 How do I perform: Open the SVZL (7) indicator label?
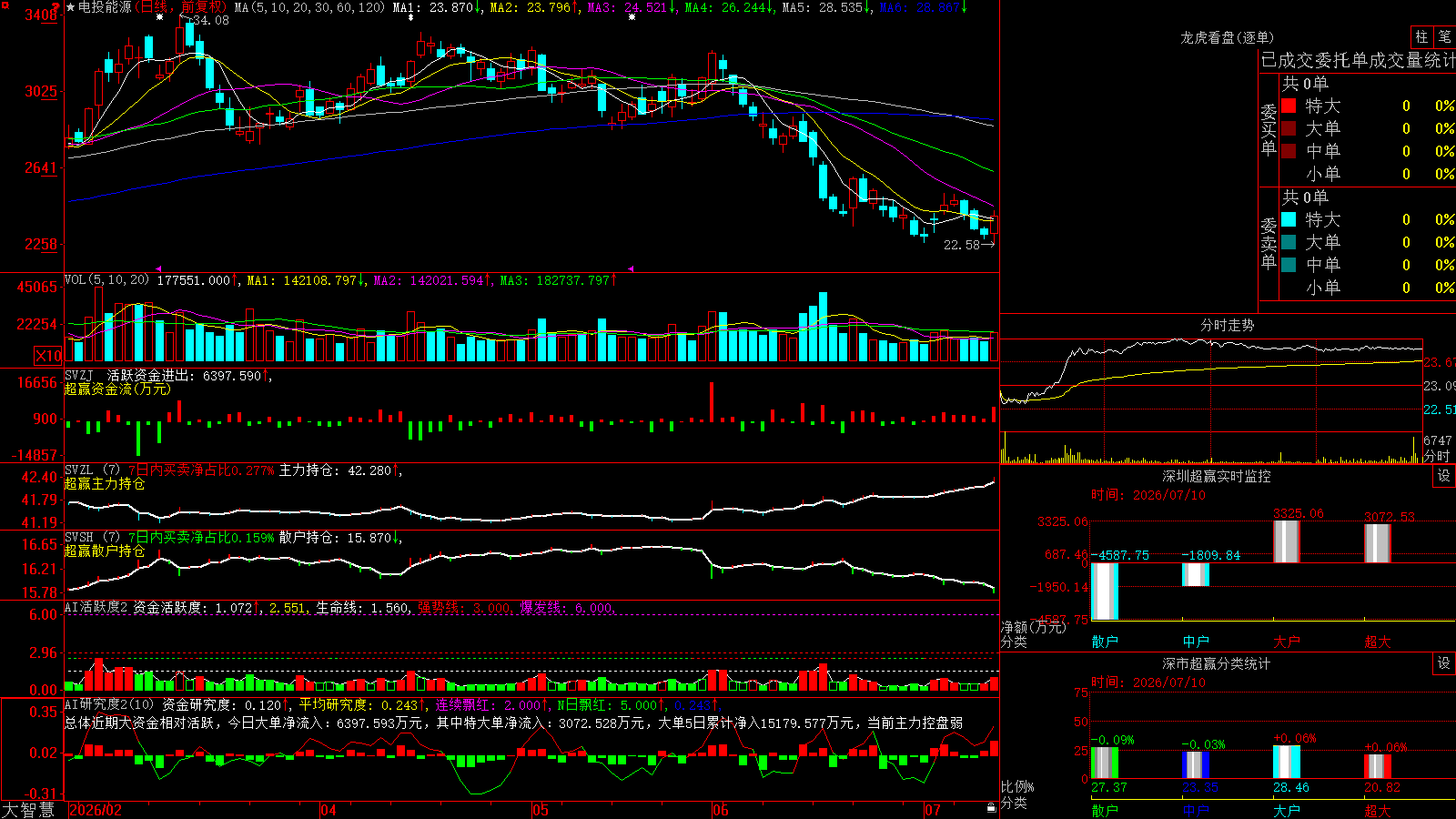93,470
